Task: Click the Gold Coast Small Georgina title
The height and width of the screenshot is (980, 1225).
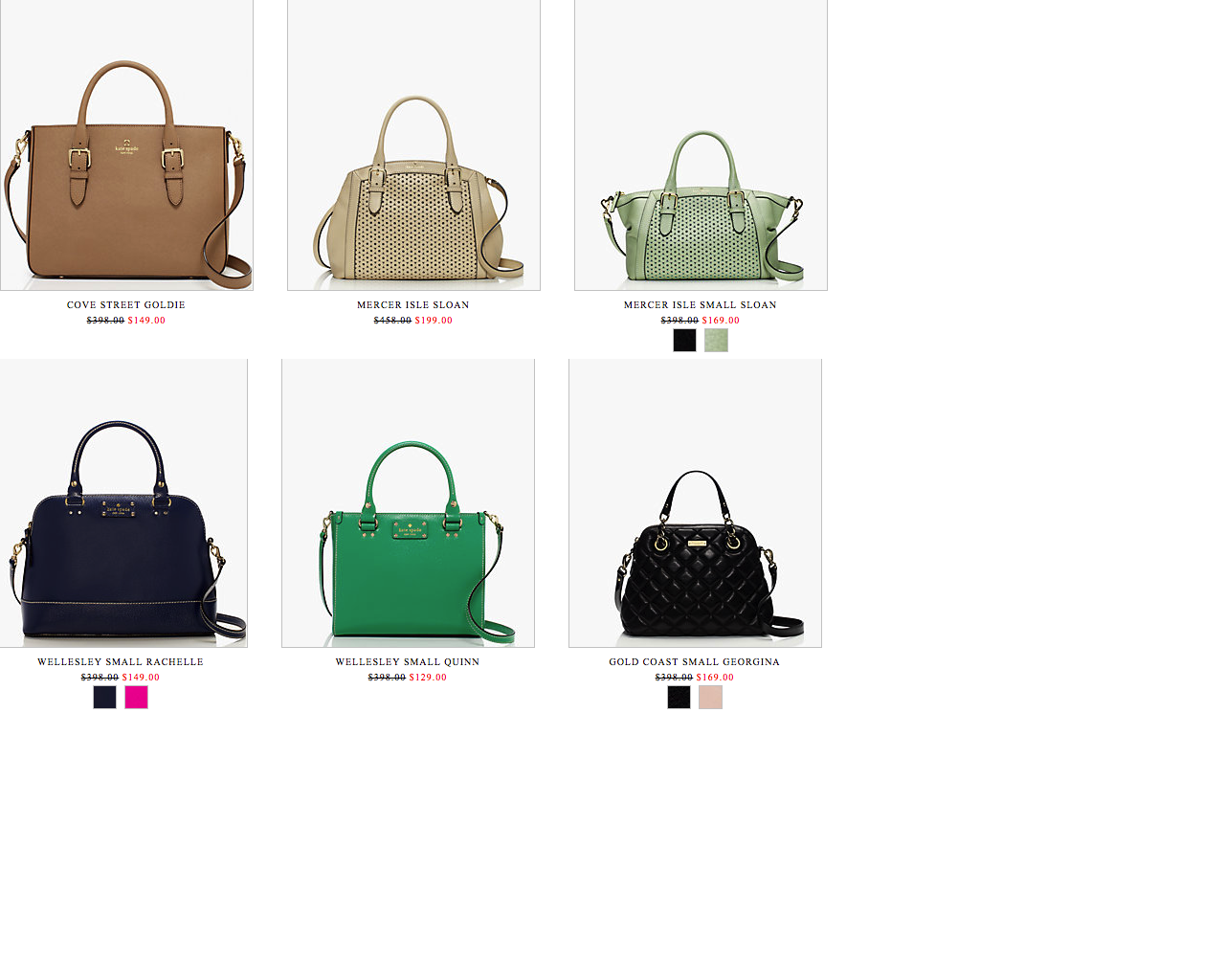Action: (695, 662)
